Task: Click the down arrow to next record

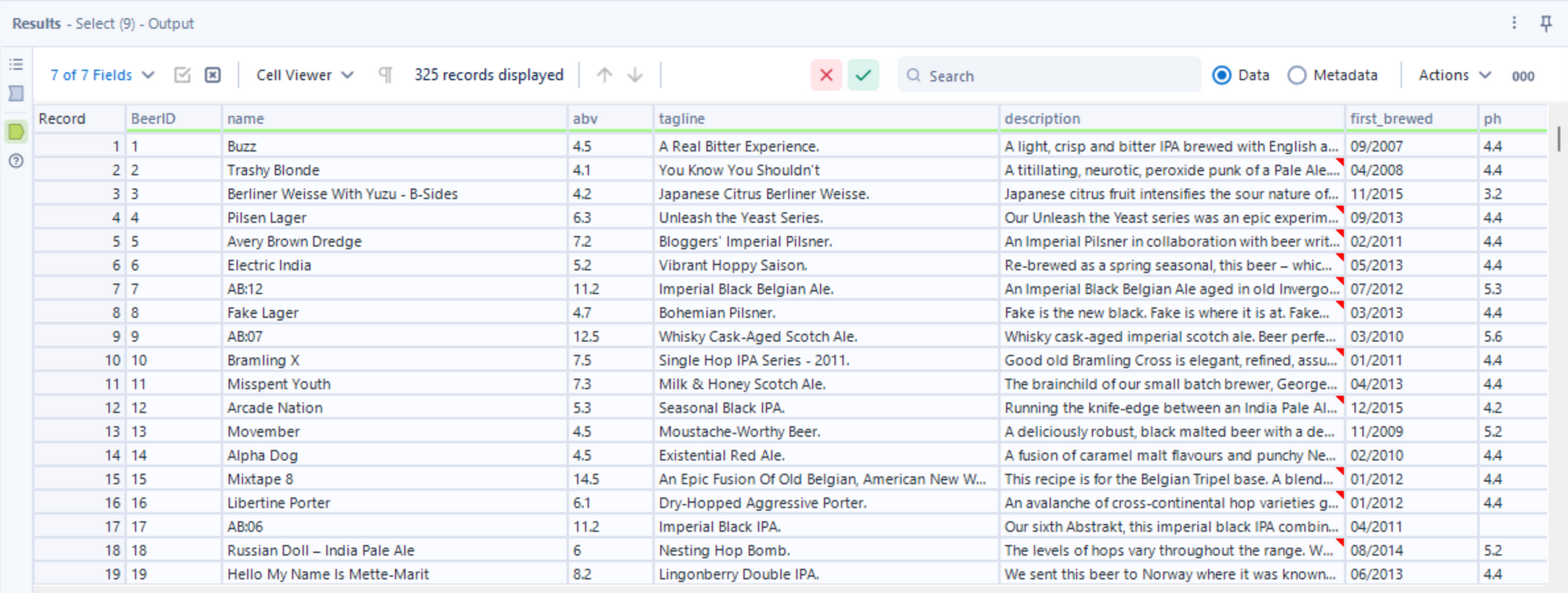Action: (x=635, y=75)
